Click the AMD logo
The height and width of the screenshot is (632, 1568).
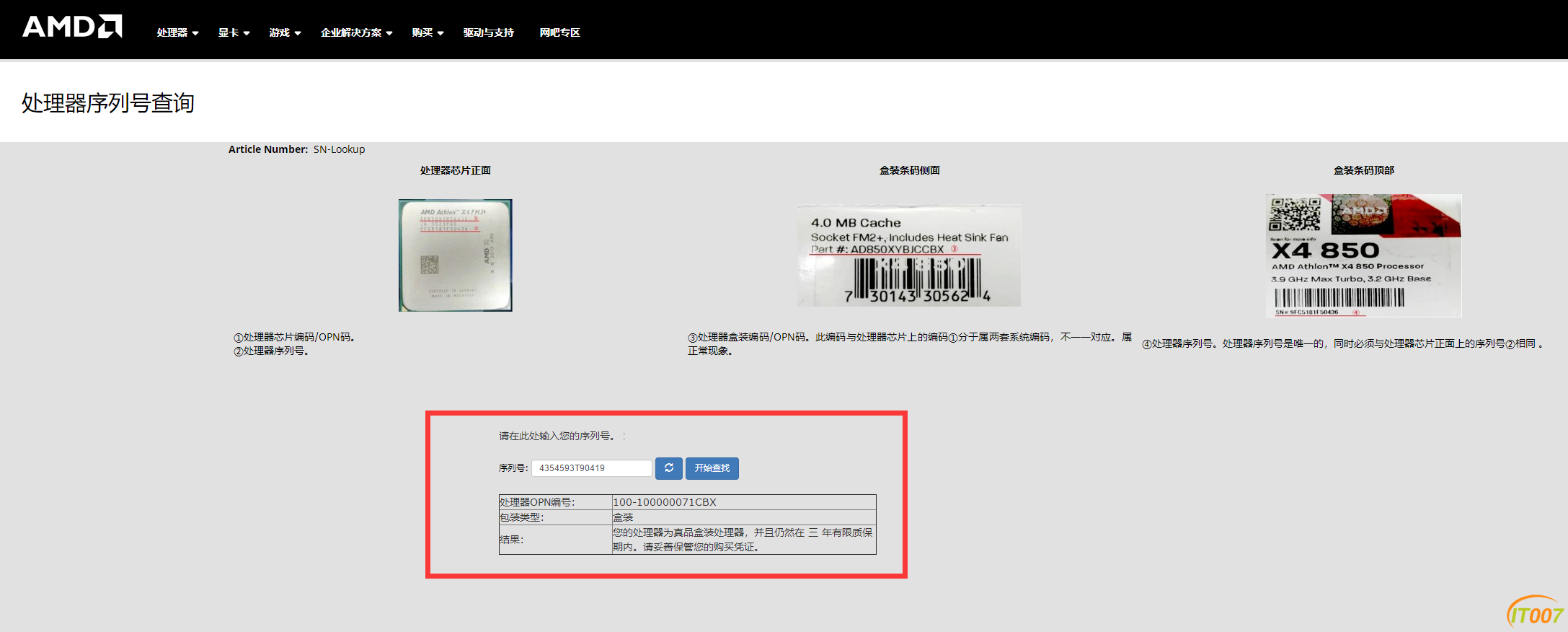point(73,27)
